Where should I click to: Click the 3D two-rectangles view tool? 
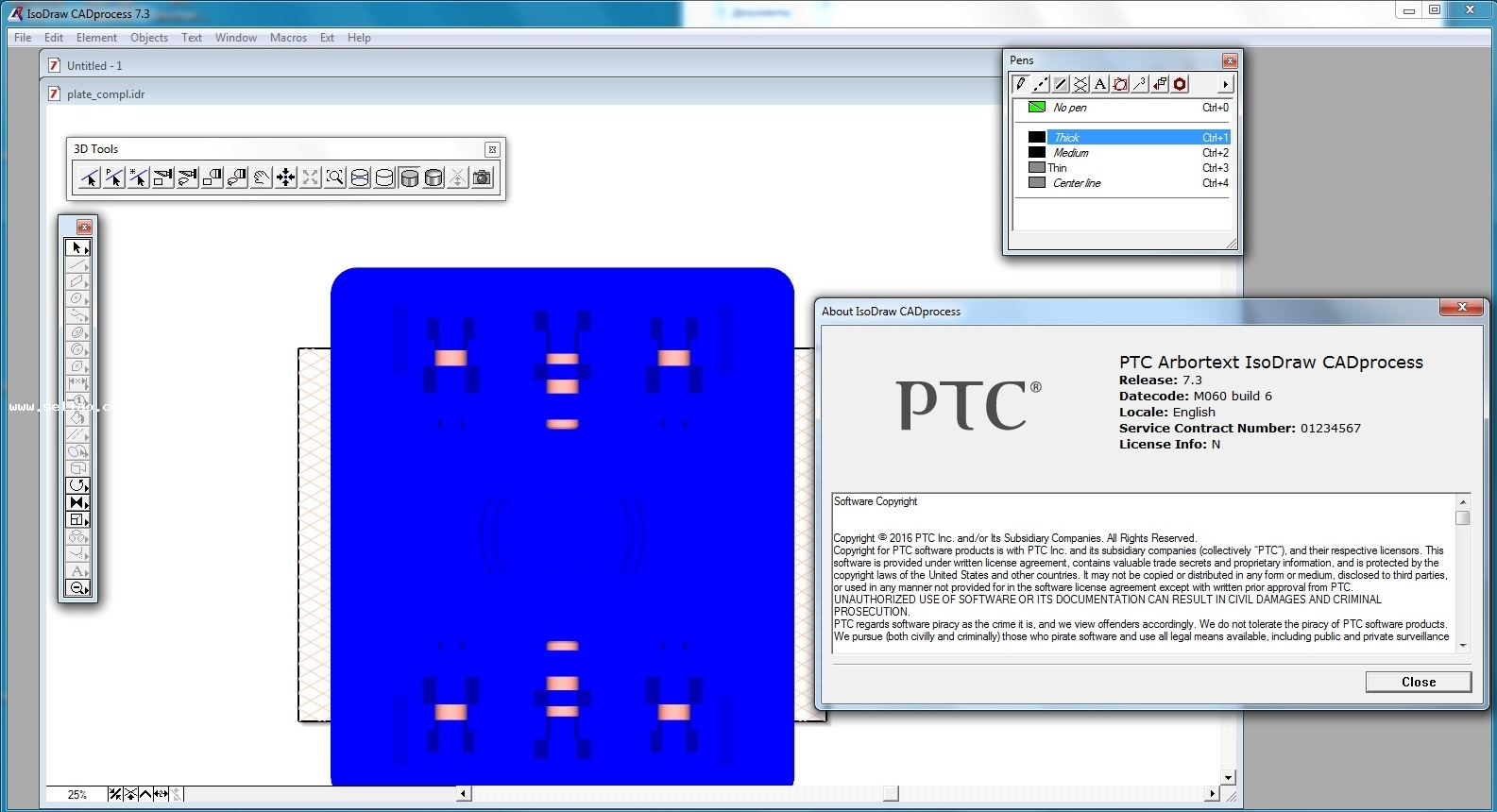[213, 178]
